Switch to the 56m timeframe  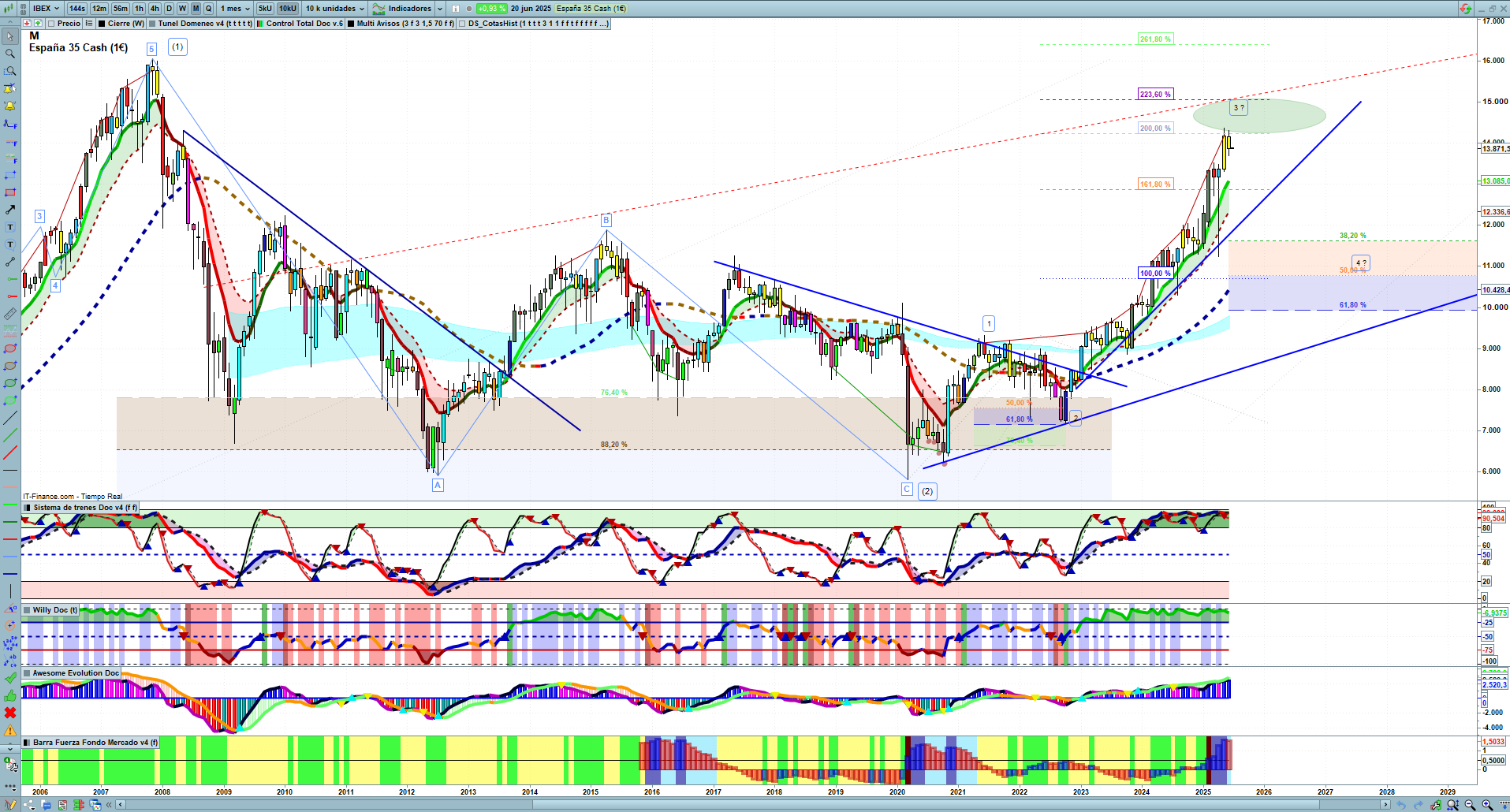pos(121,9)
